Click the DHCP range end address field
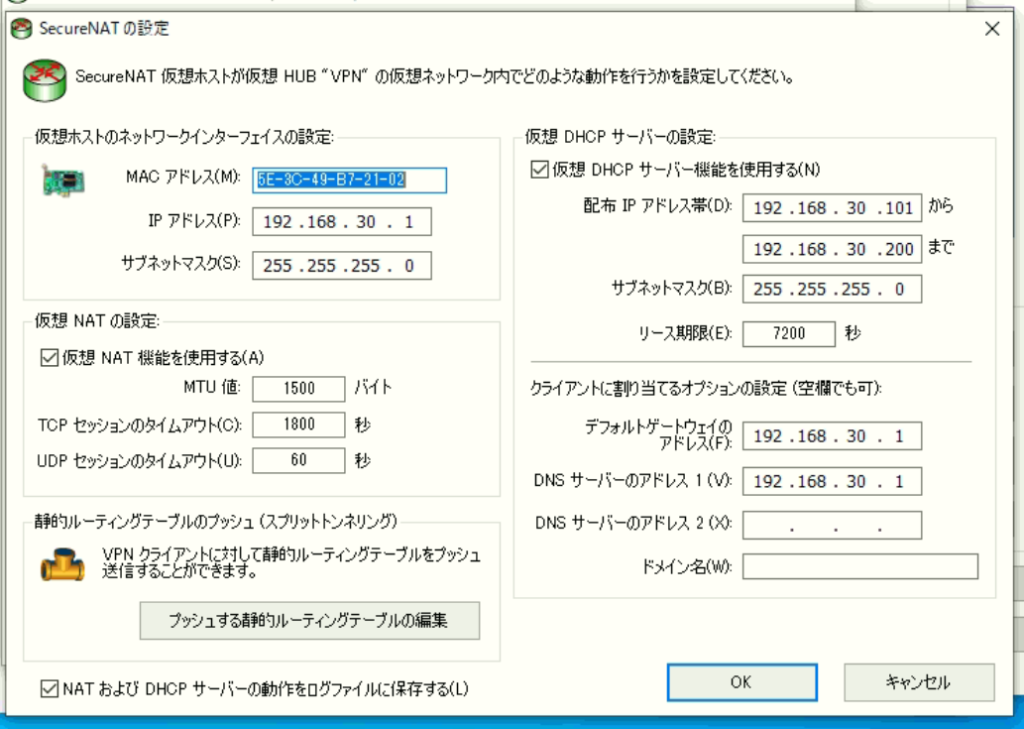 tap(832, 249)
